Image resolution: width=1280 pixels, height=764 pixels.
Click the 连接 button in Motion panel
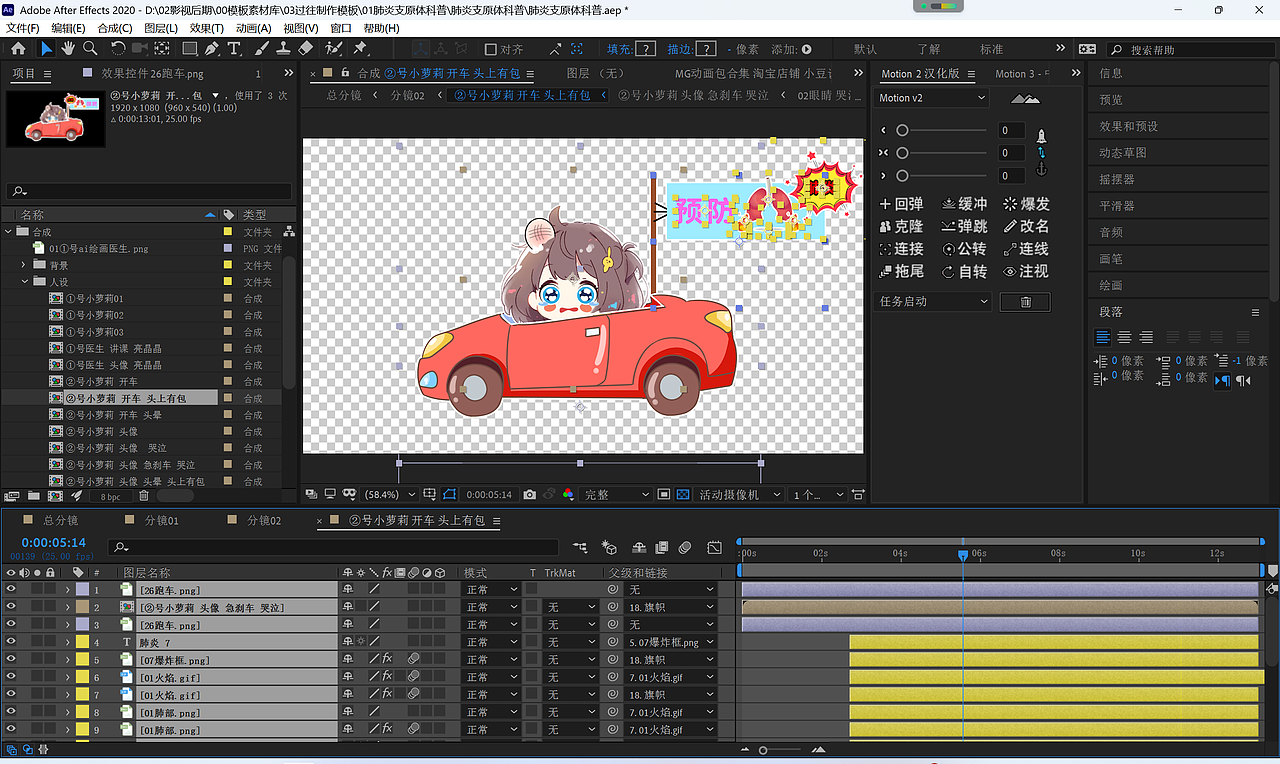(x=902, y=249)
